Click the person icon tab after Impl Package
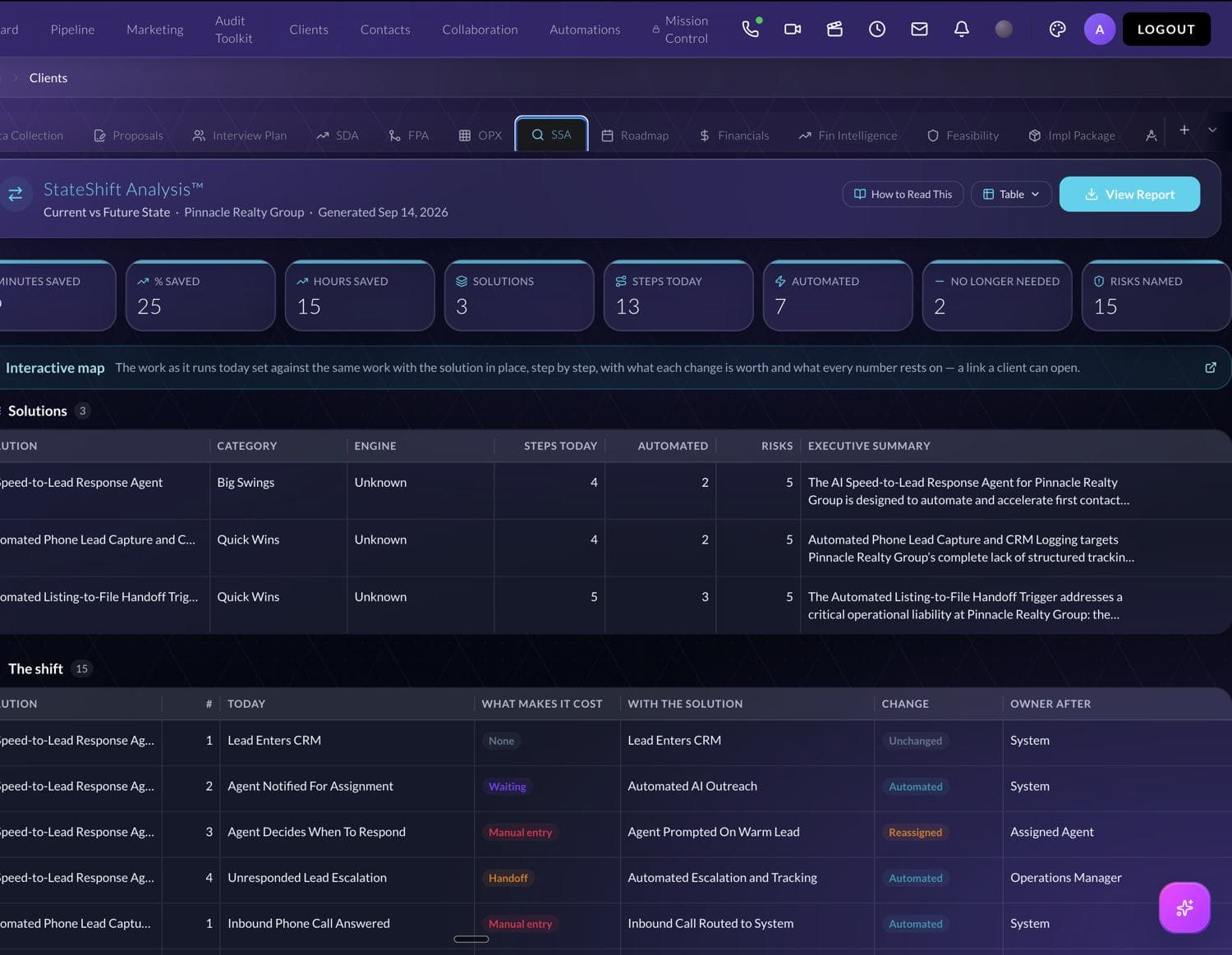 pos(1151,135)
